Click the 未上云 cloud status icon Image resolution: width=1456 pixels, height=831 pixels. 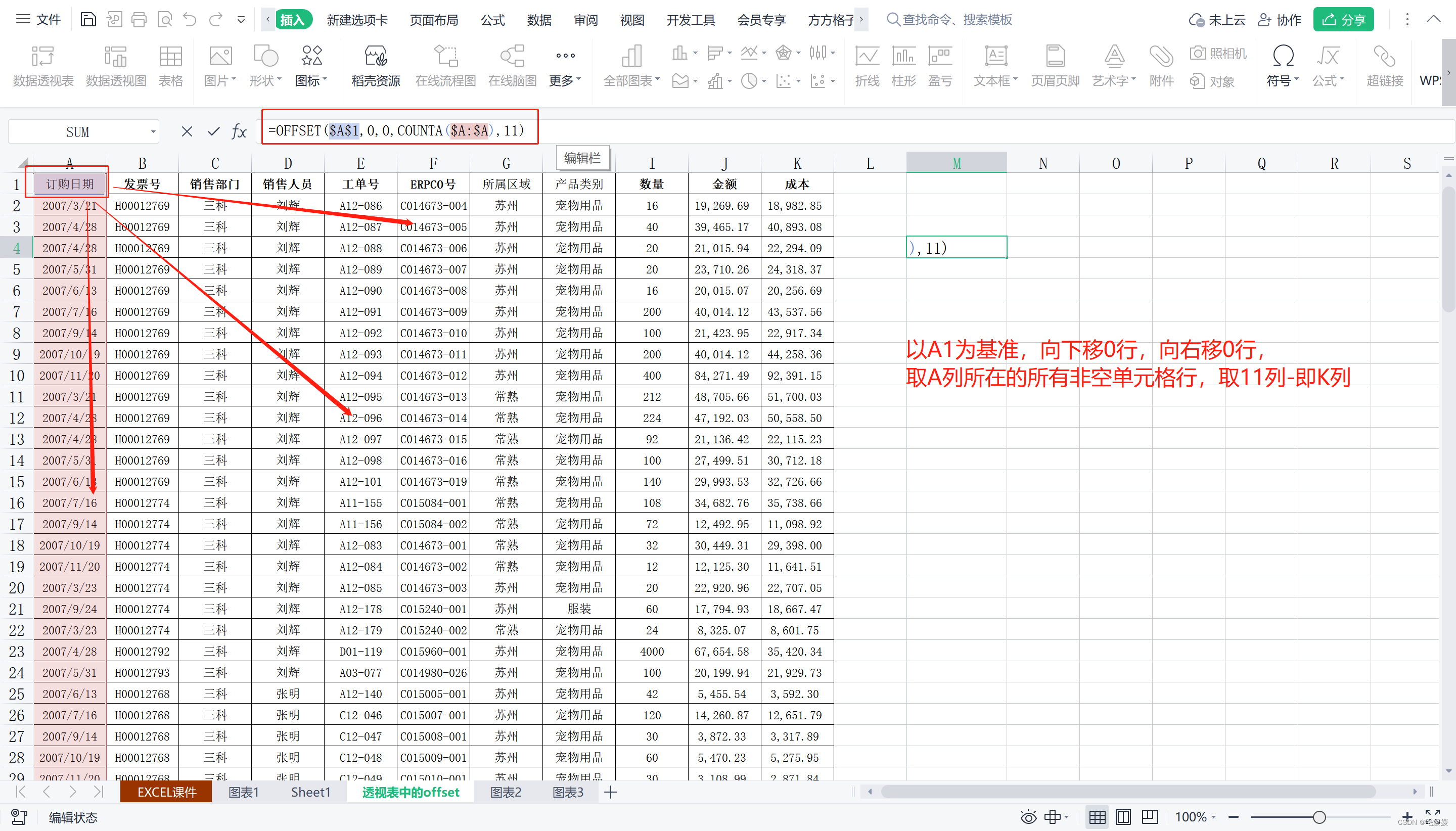[1216, 20]
